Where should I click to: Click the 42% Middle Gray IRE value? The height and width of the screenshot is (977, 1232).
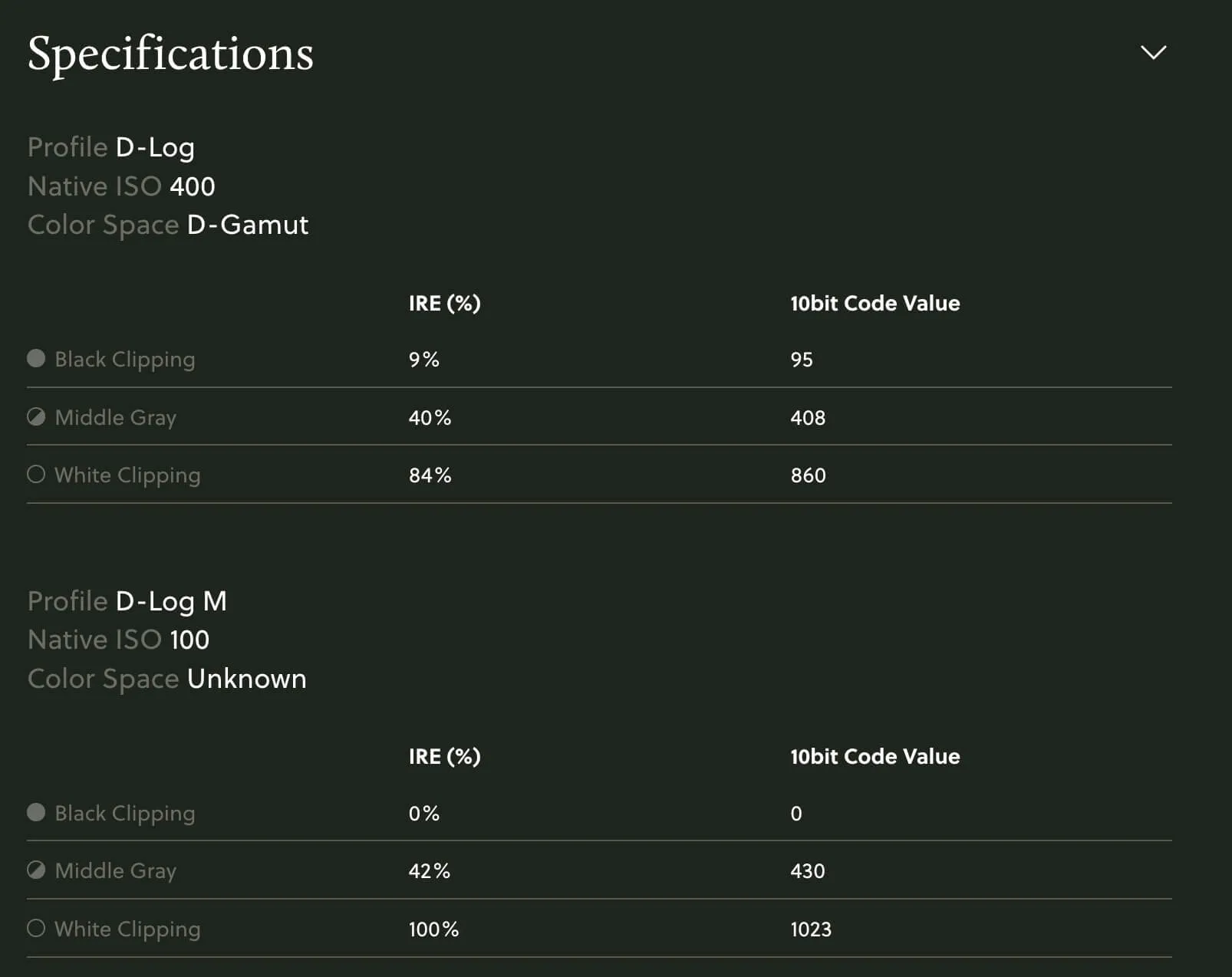tap(429, 871)
